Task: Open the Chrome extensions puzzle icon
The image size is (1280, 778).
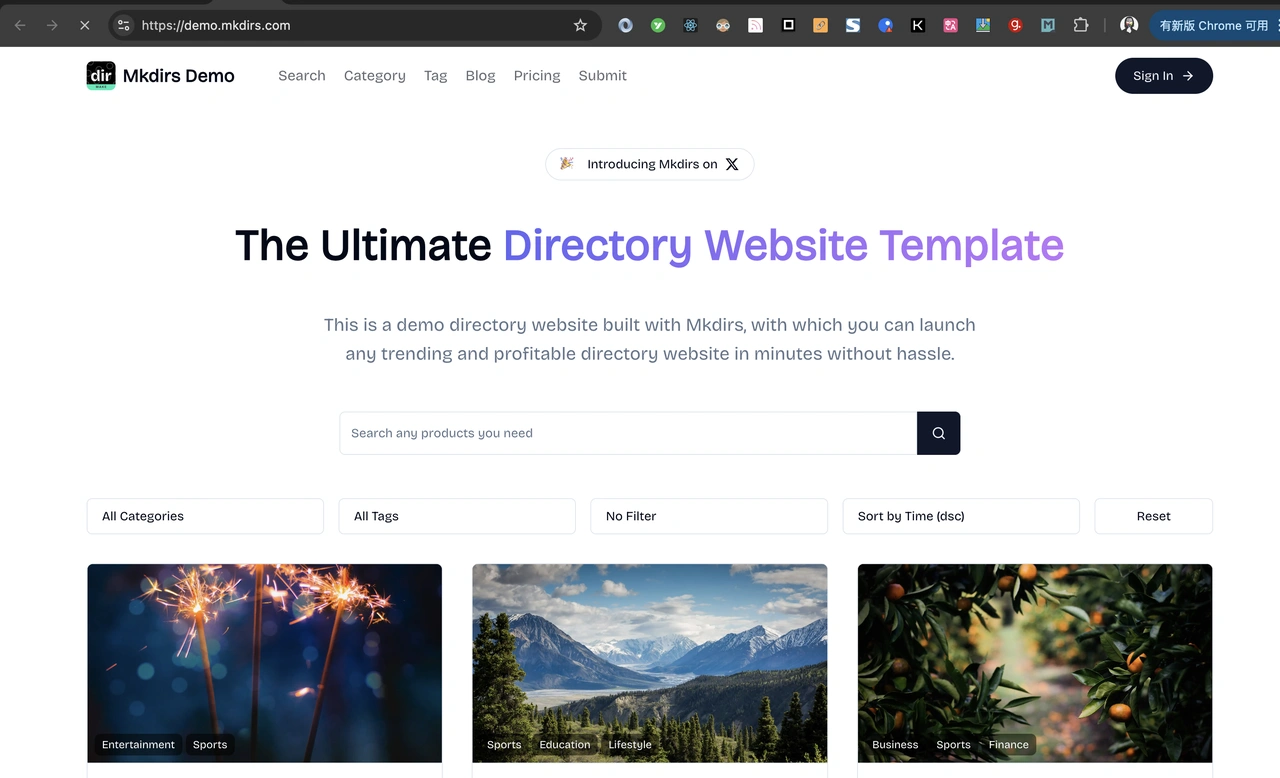Action: click(1080, 25)
